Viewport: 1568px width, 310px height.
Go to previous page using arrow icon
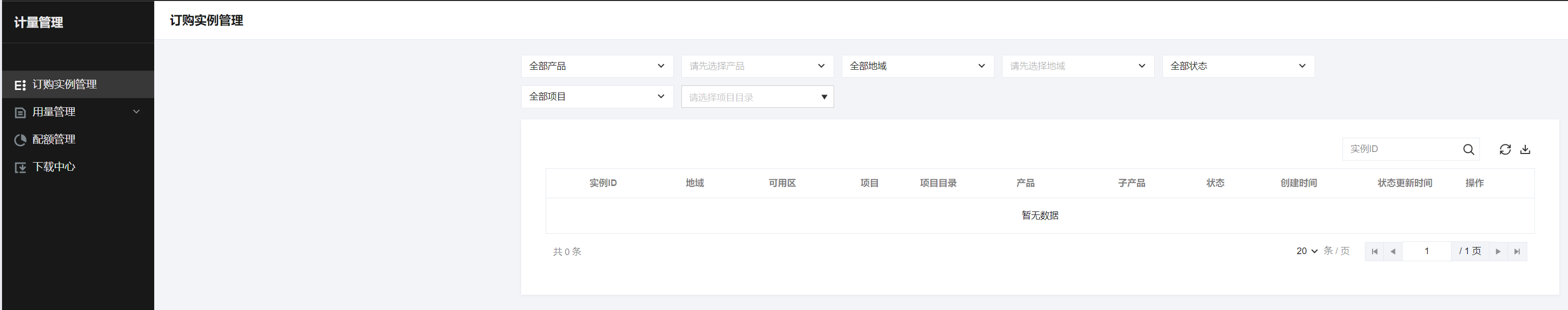point(1393,252)
